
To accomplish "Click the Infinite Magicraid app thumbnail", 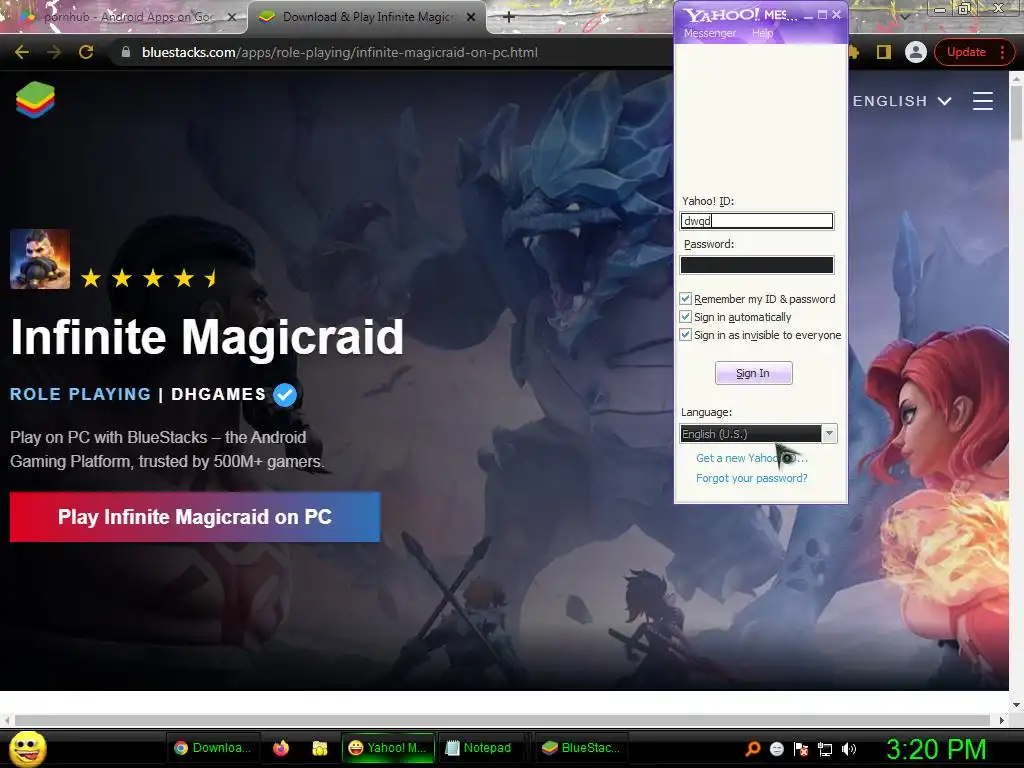I will tap(40, 259).
